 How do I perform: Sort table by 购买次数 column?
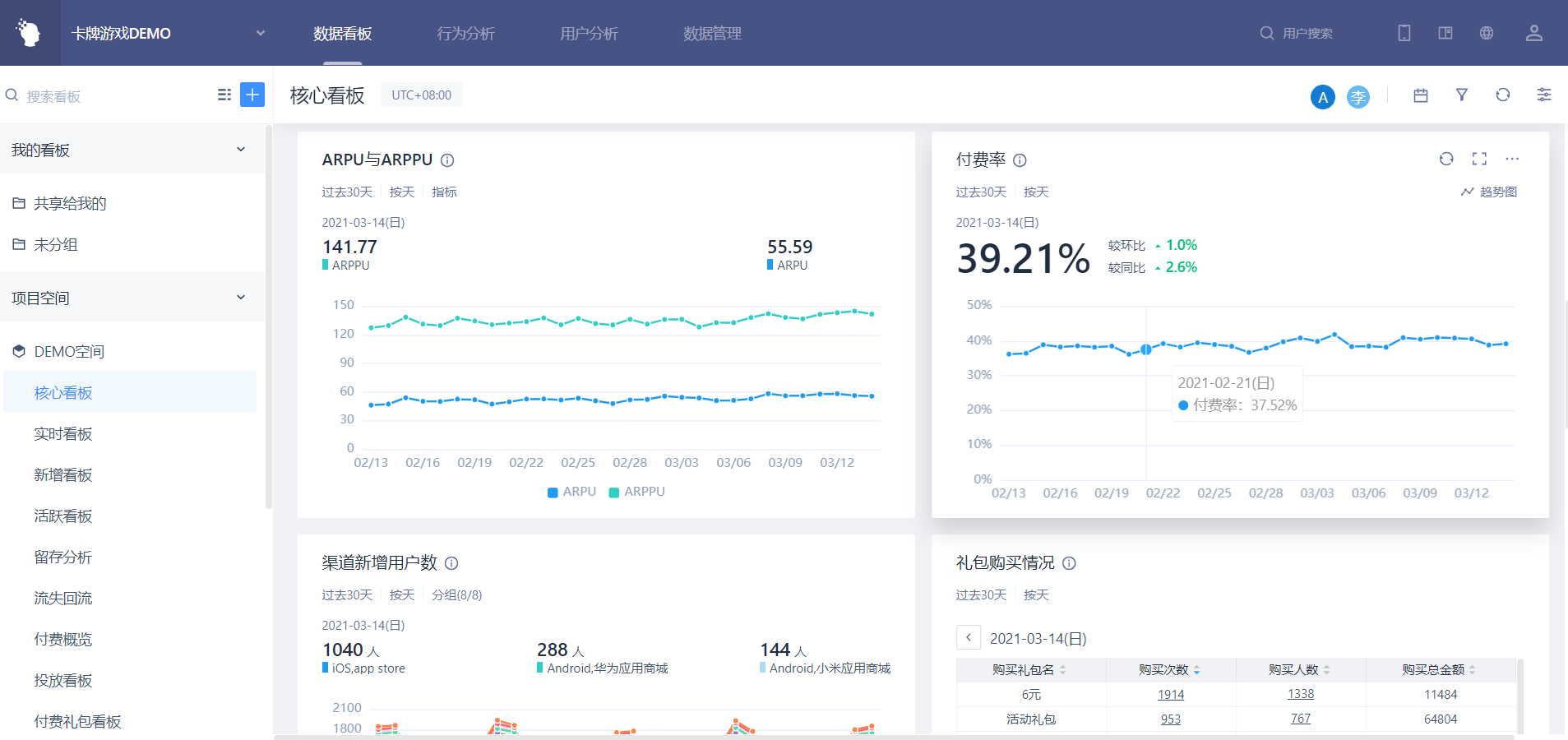(x=1169, y=670)
